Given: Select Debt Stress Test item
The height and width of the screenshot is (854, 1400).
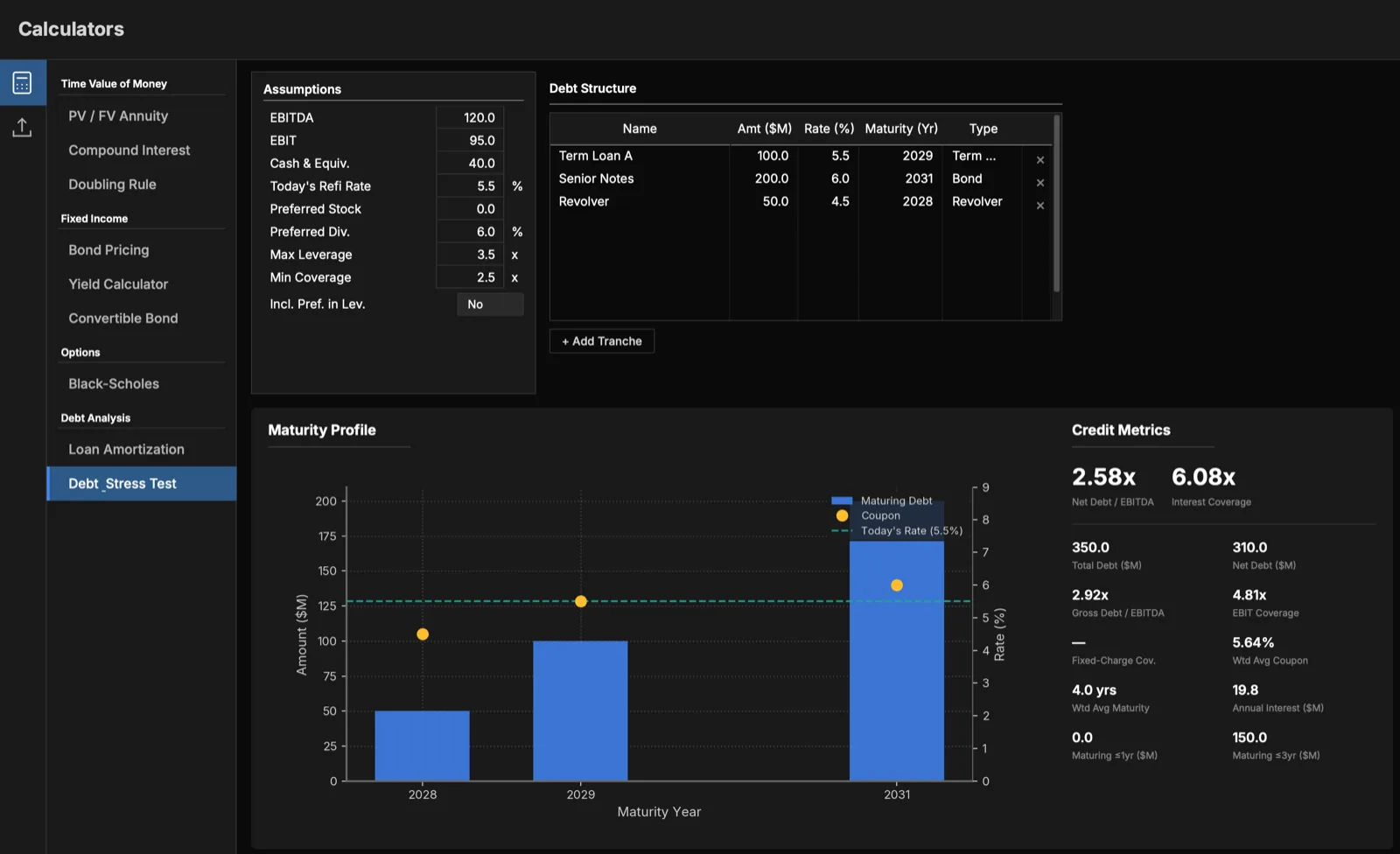Looking at the screenshot, I should pos(142,484).
